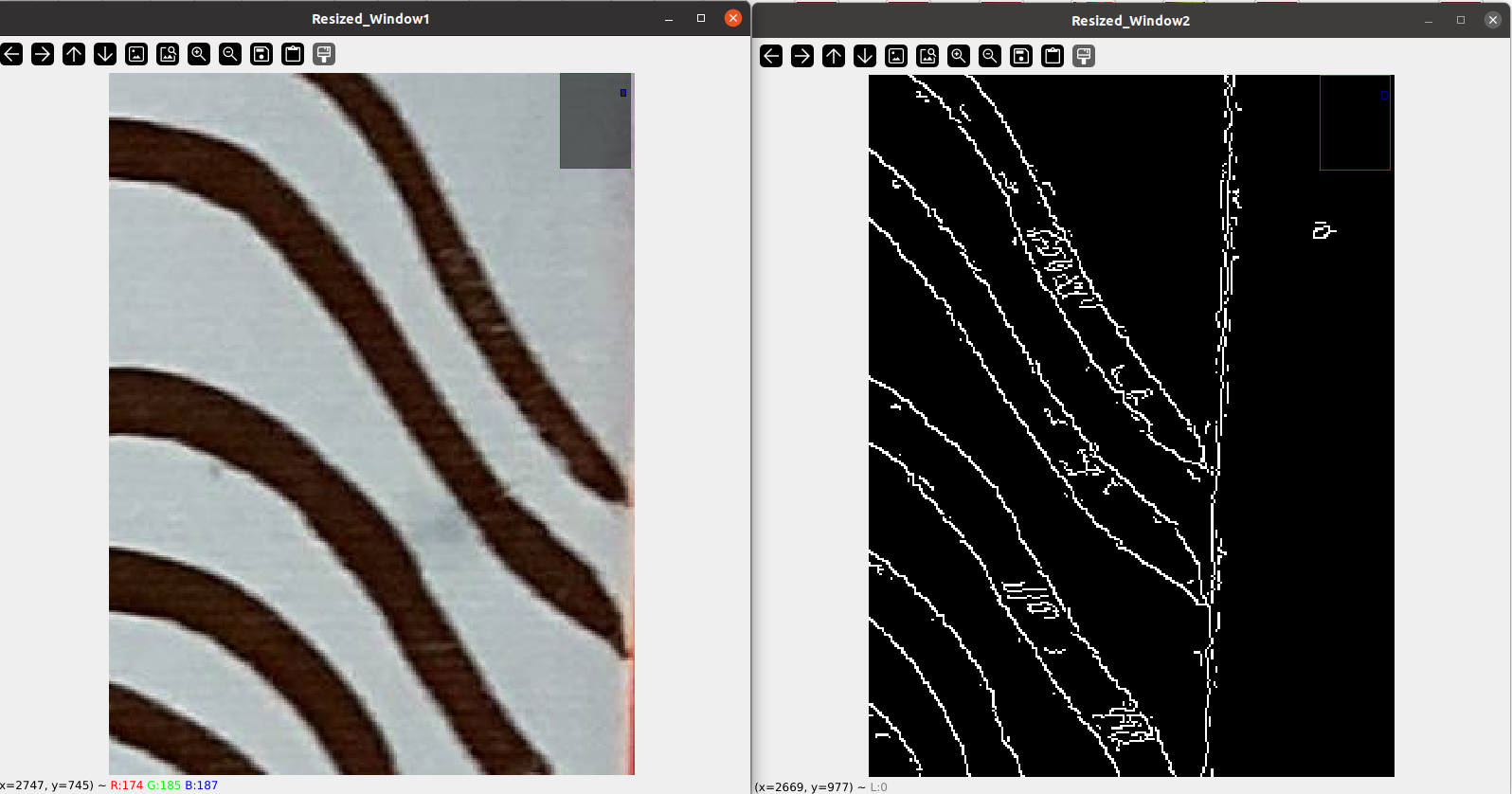Maximize the Resized_Window1 window
Image resolution: width=1512 pixels, height=794 pixels.
coord(701,18)
